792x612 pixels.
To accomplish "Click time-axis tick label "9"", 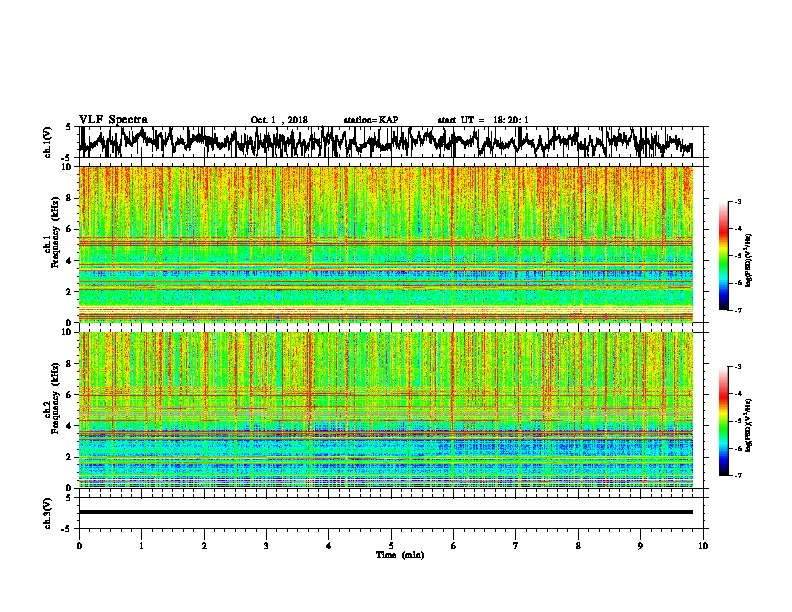I will coord(640,546).
